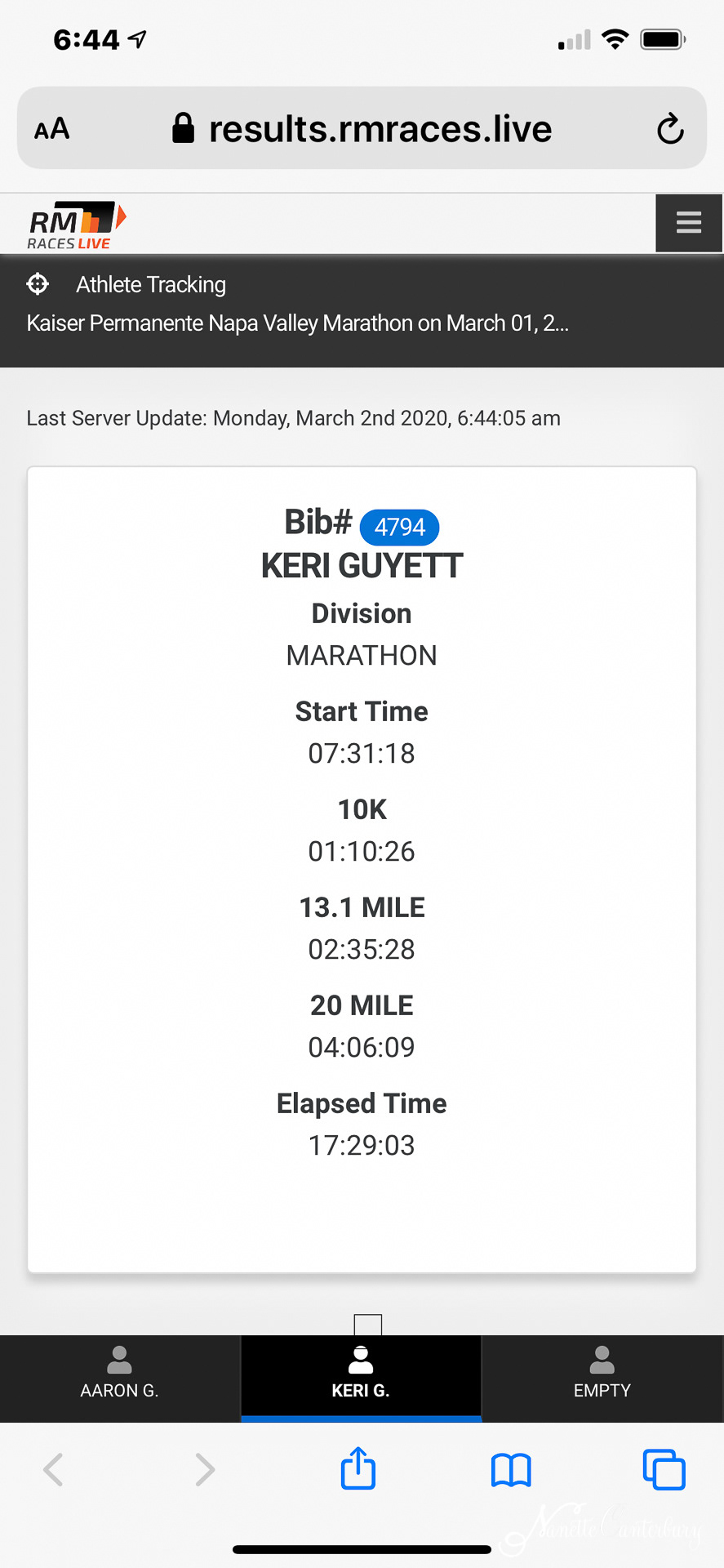This screenshot has height=1568, width=724.
Task: Tap the results.rmraces.live address field
Action: coord(380,129)
